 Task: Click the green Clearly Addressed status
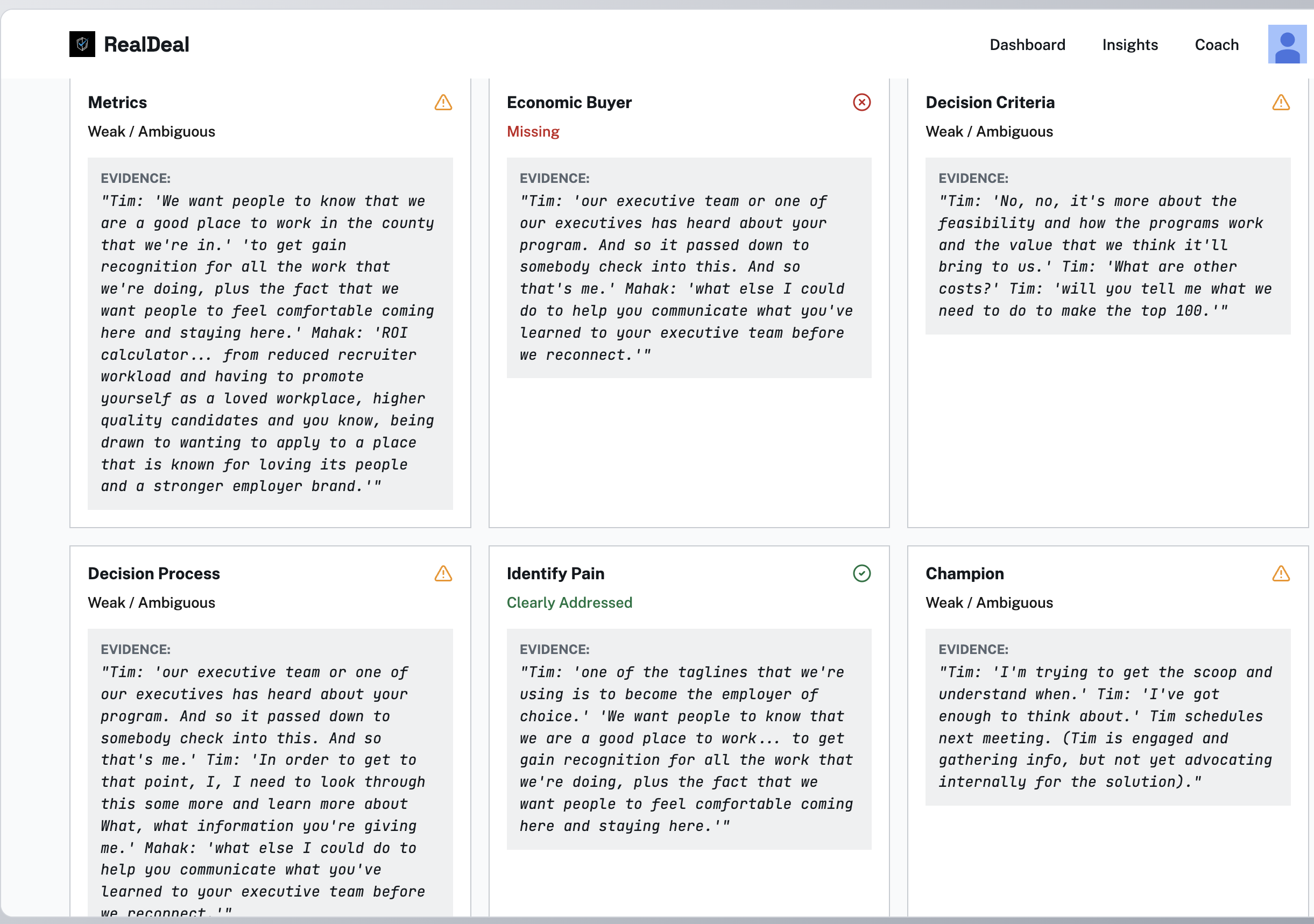click(x=569, y=602)
